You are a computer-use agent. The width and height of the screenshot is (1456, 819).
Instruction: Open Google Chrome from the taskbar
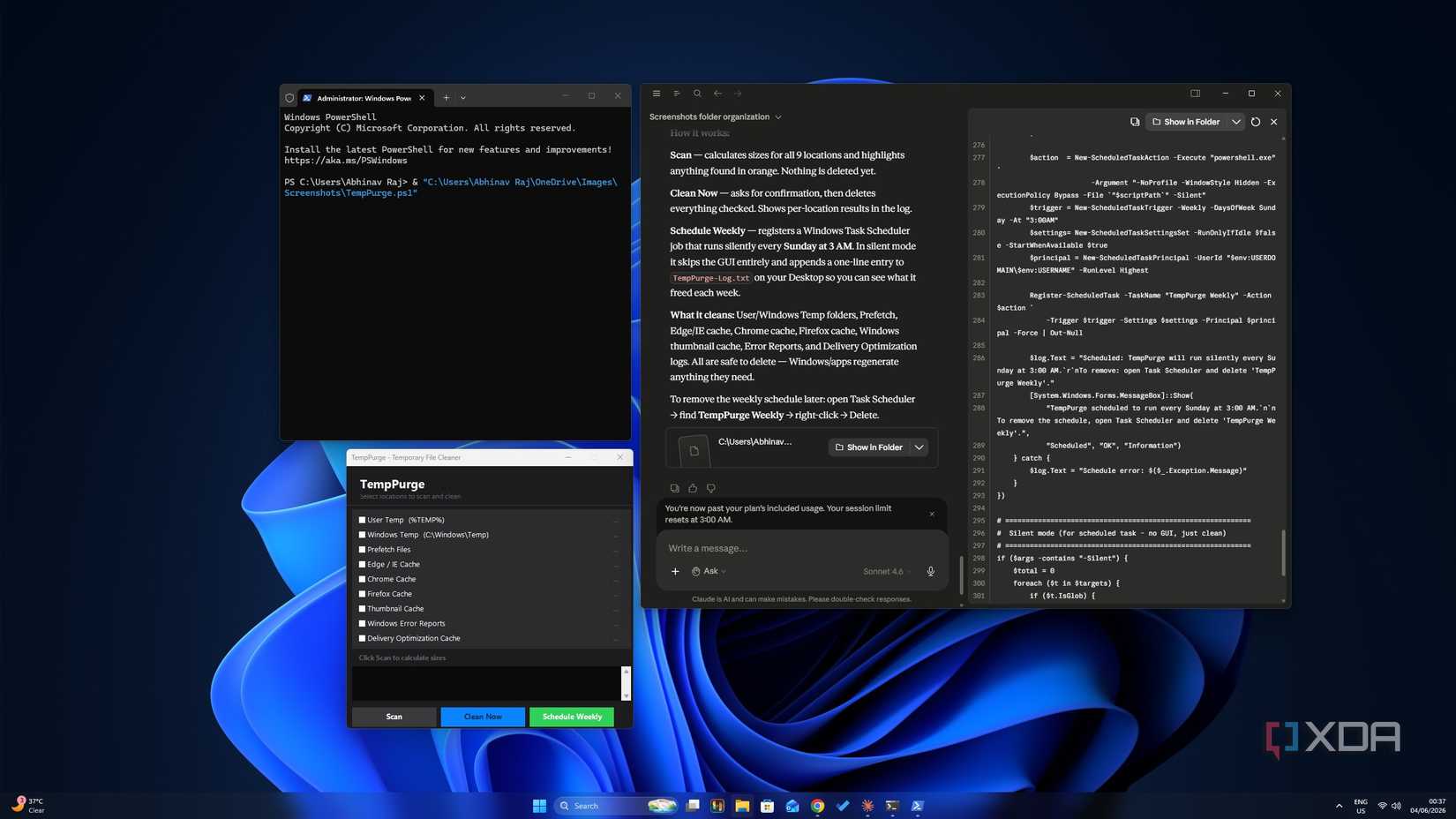818,806
